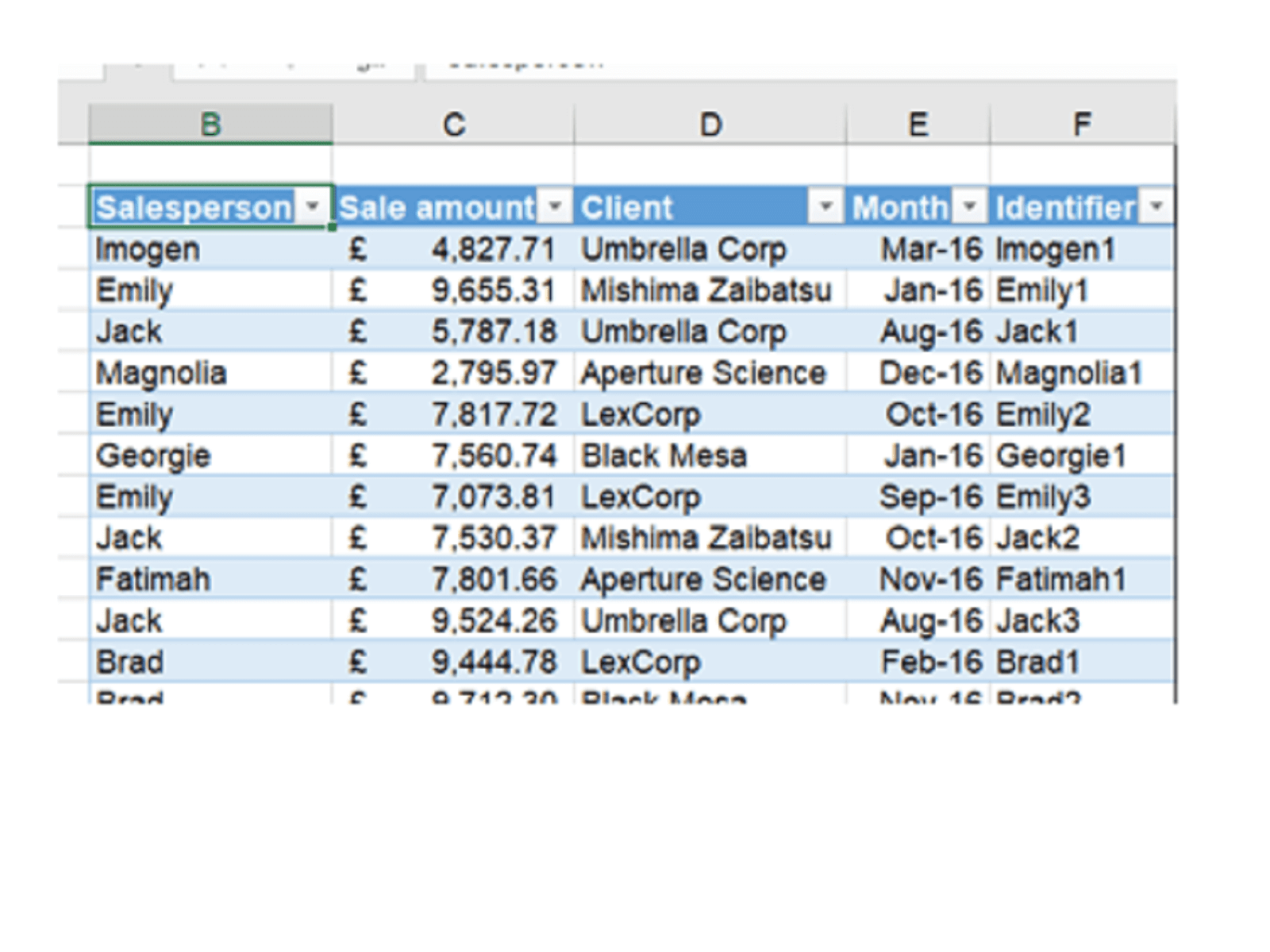Open the Sale amount filter dropdown

click(x=555, y=207)
